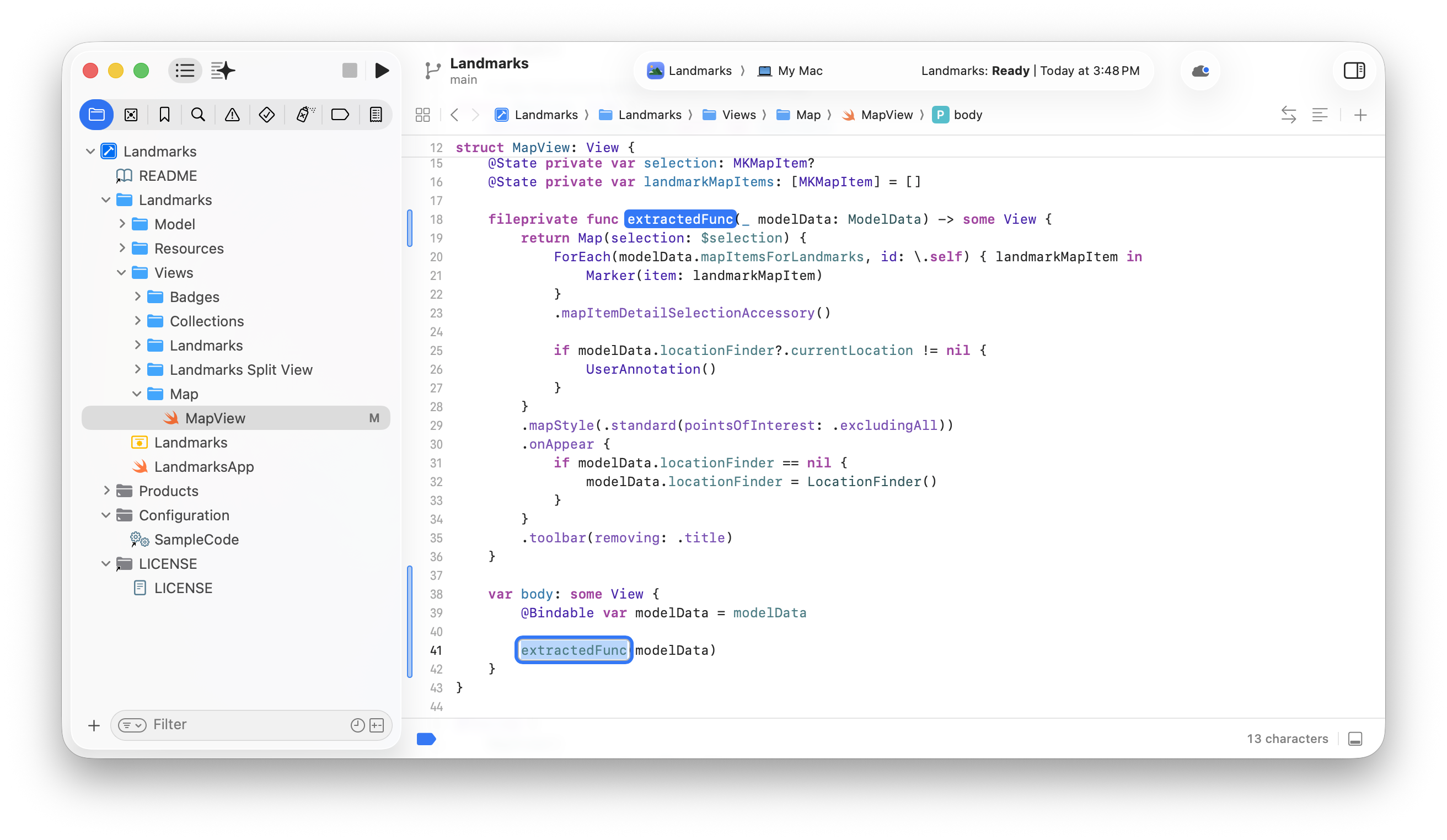Toggle the right inspector panel
1447x840 pixels.
pyautogui.click(x=1354, y=71)
